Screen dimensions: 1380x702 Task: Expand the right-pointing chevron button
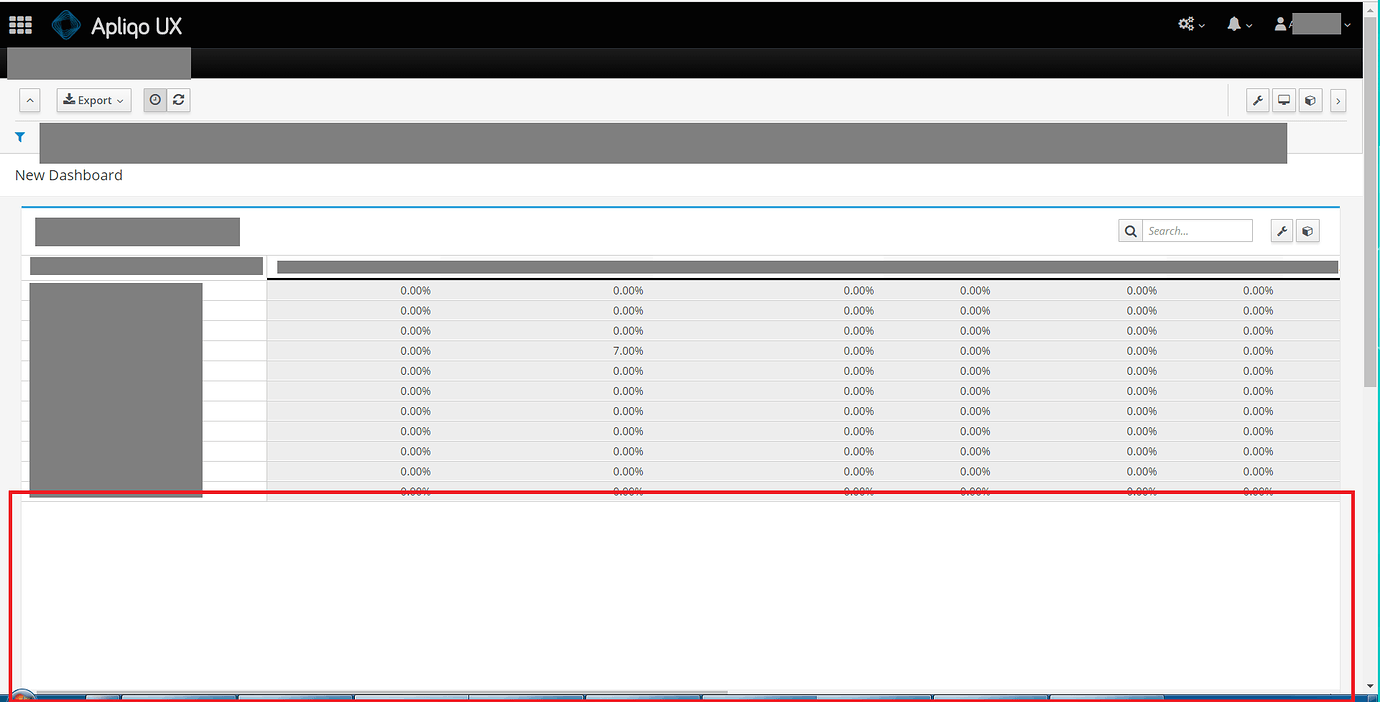pyautogui.click(x=1338, y=100)
